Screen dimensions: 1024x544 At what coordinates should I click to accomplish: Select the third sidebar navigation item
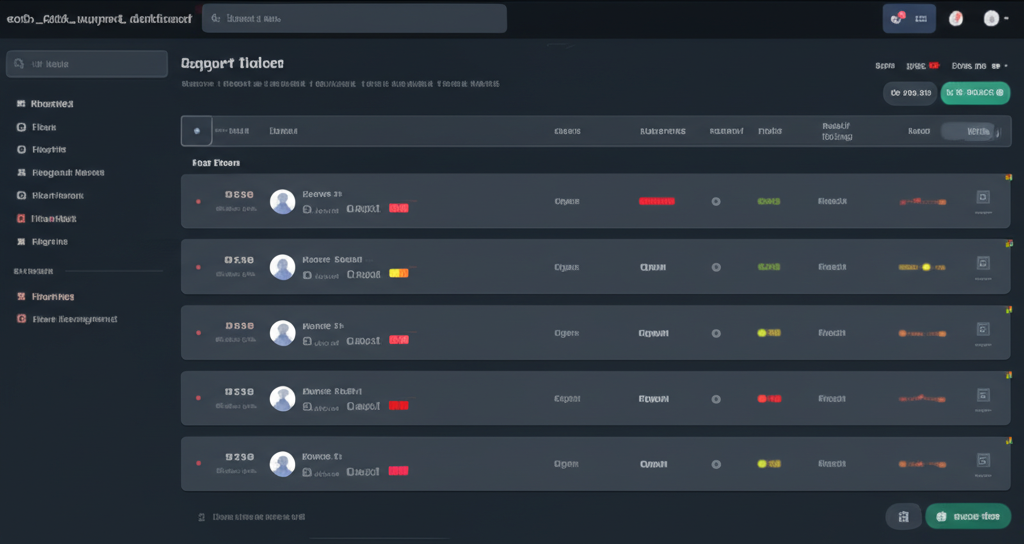[41, 150]
